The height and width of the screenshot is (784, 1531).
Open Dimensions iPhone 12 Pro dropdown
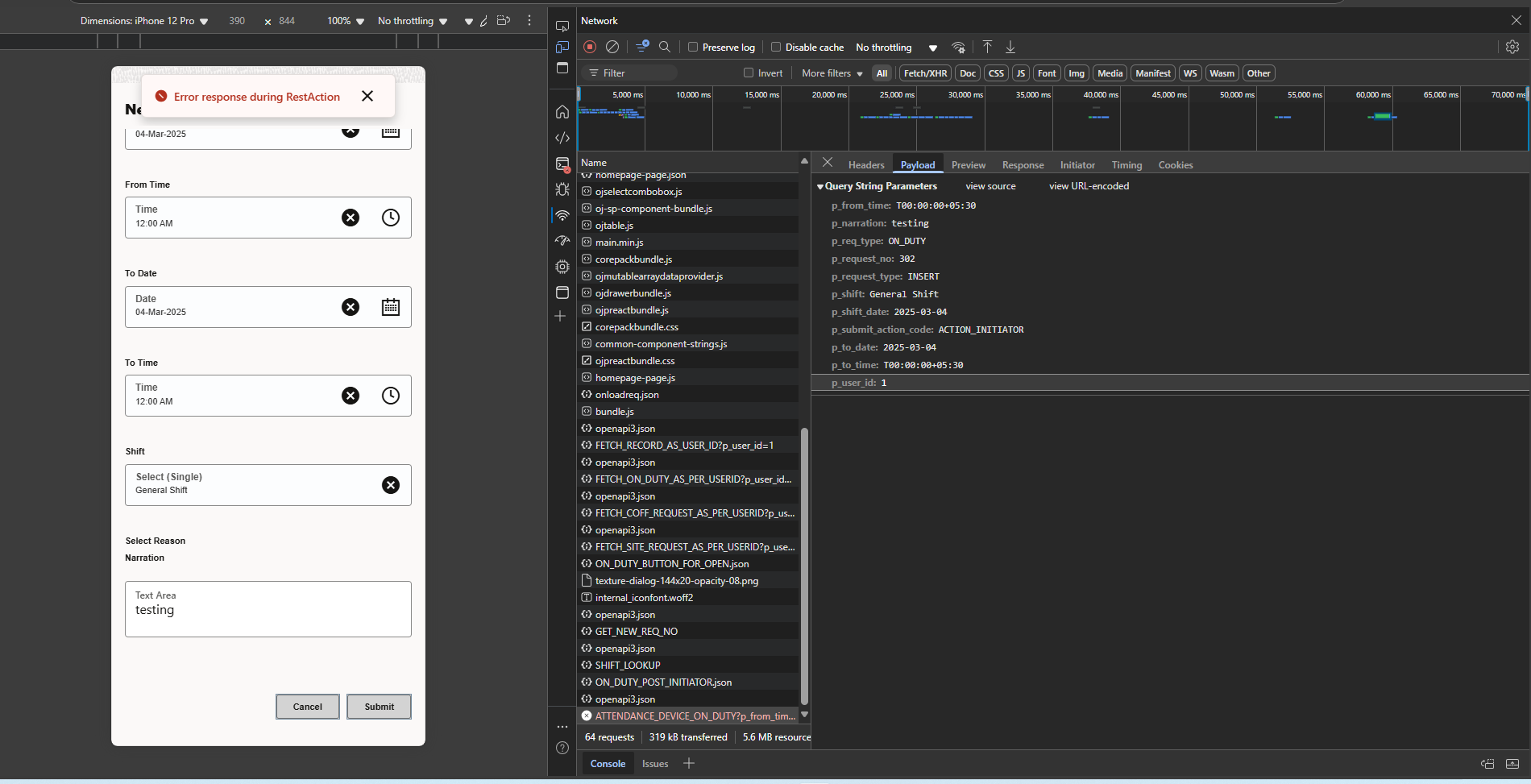click(144, 21)
